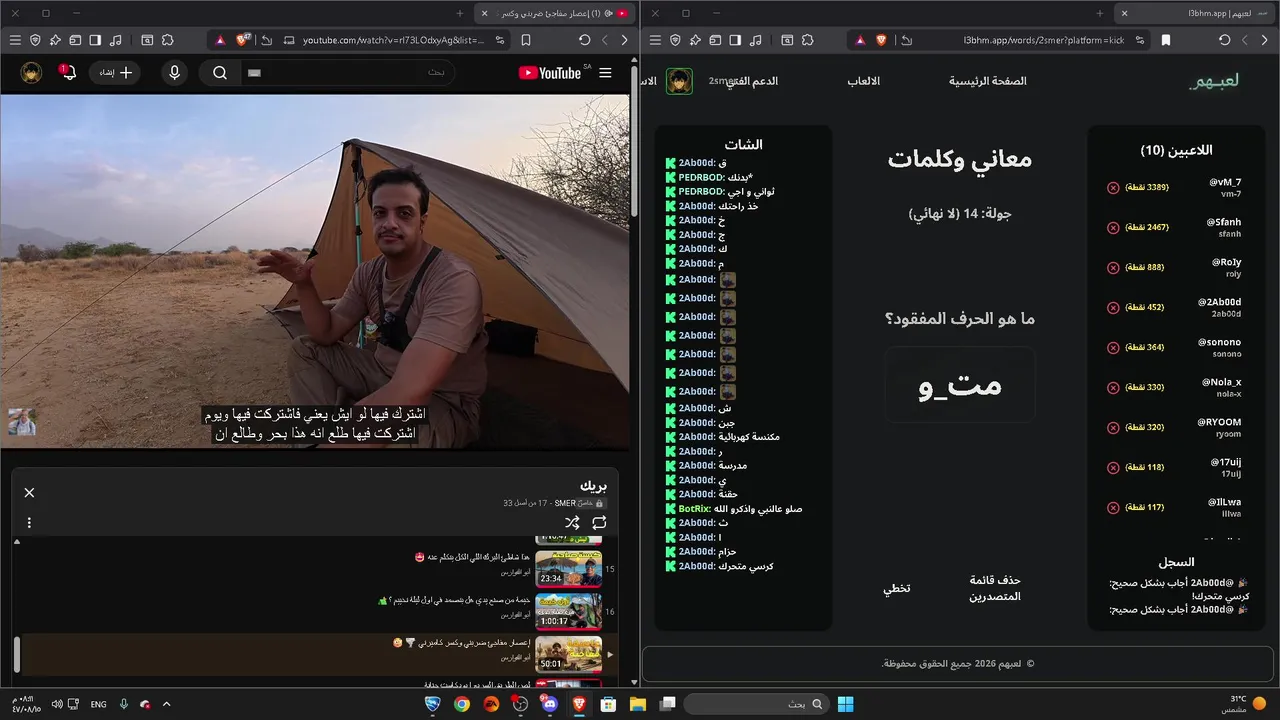Viewport: 1280px width, 720px height.
Task: Toggle sidebar panel icon in YouTube window
Action: tap(95, 40)
